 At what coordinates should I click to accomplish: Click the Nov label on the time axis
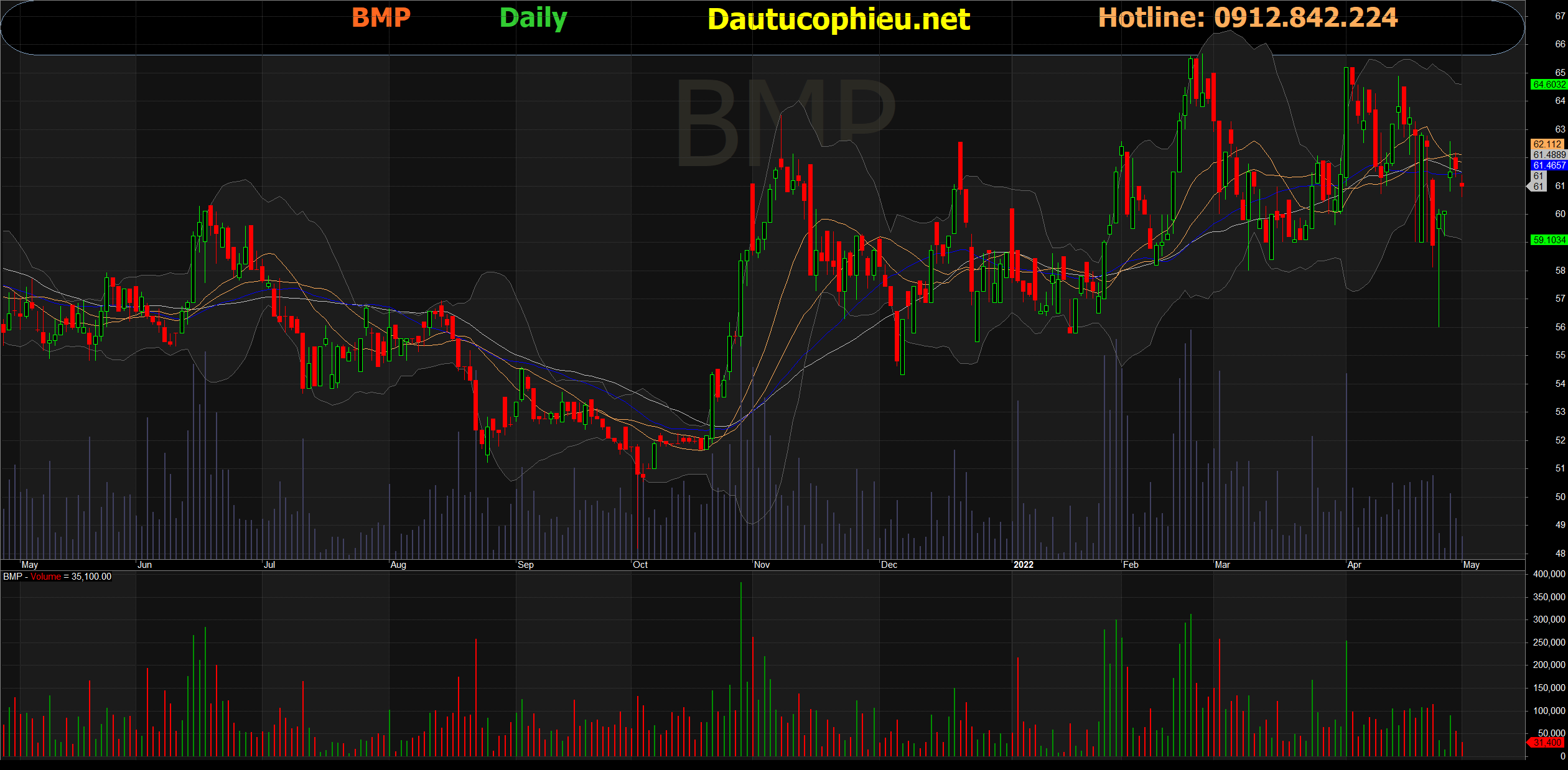pos(762,565)
